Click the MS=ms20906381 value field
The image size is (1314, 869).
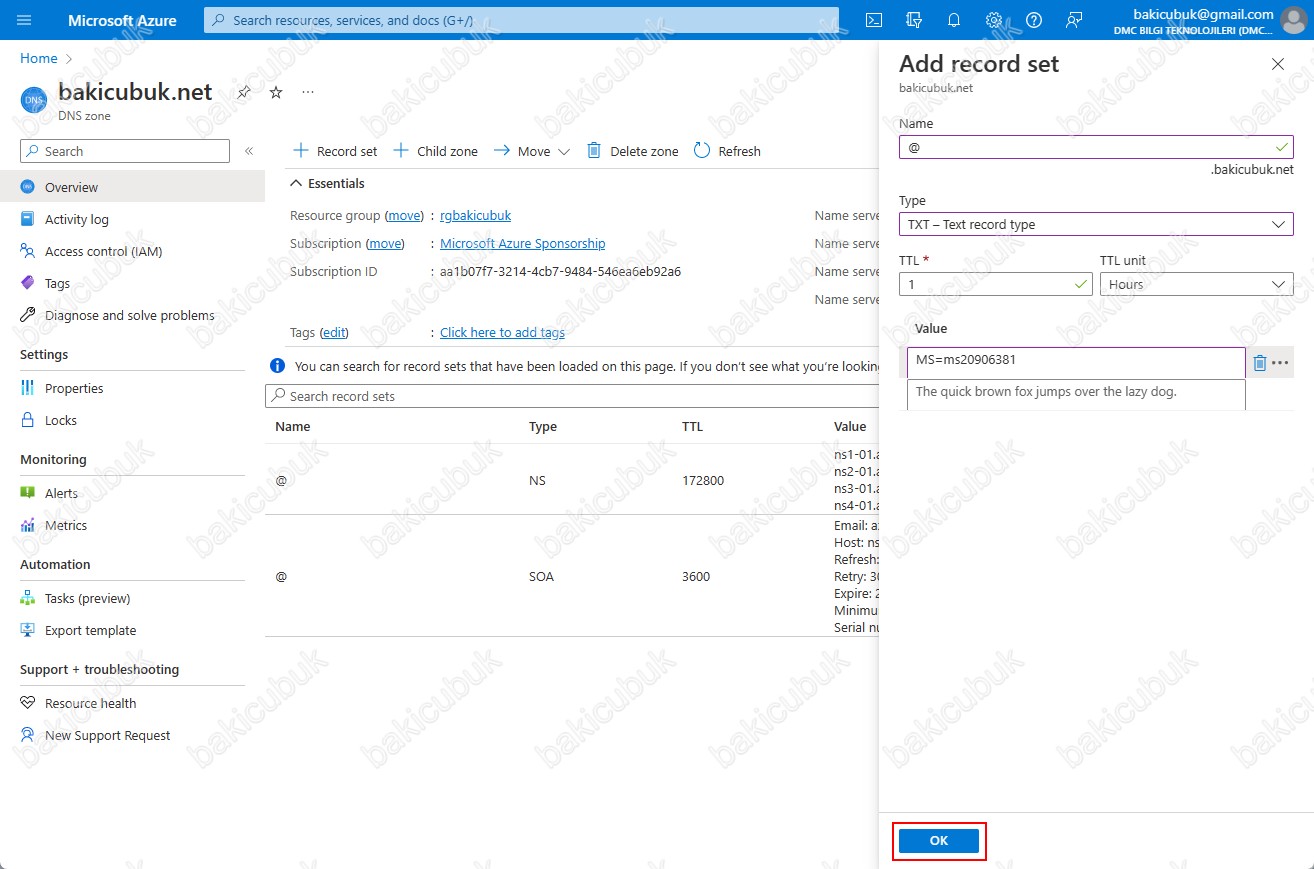coord(1076,363)
